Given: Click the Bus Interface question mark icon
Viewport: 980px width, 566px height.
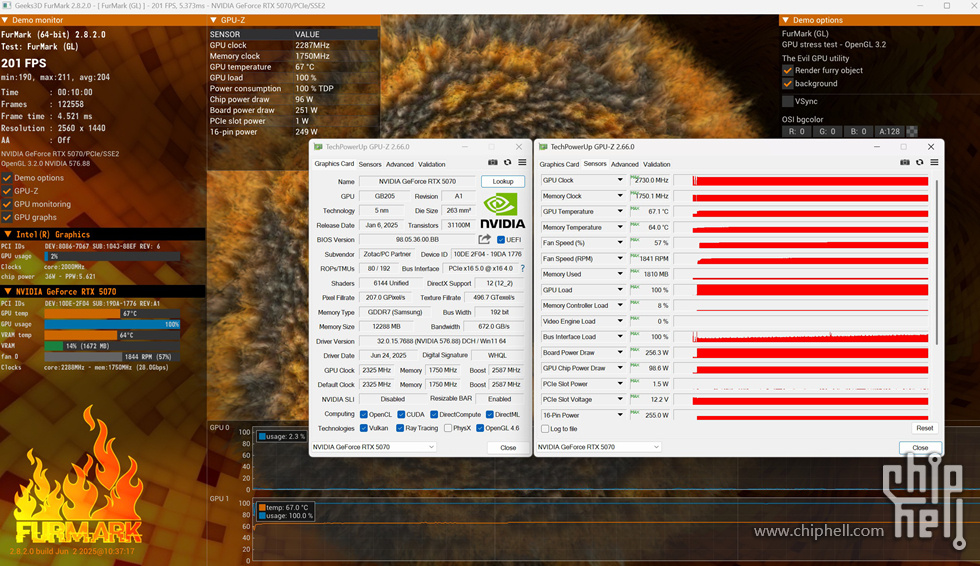Looking at the screenshot, I should pyautogui.click(x=522, y=269).
